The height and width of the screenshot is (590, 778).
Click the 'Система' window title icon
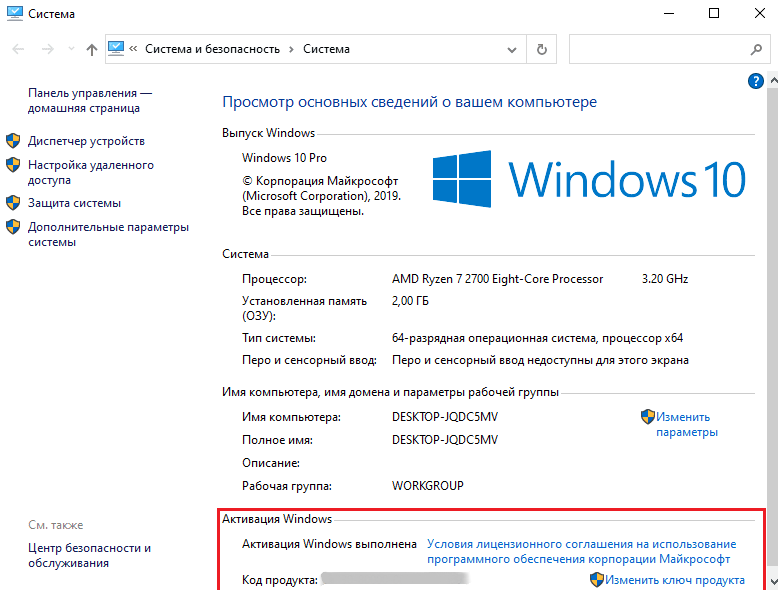[14, 13]
